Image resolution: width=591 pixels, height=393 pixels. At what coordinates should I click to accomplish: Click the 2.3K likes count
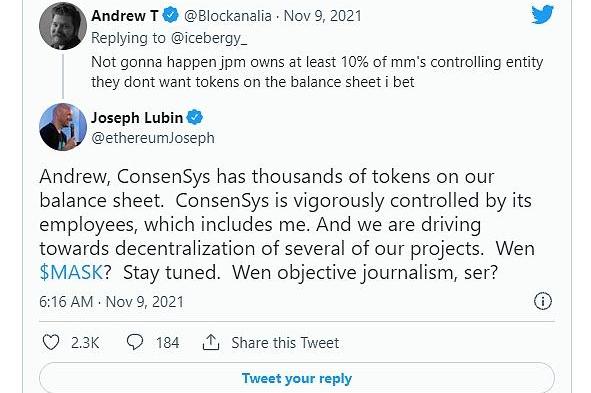click(85, 343)
